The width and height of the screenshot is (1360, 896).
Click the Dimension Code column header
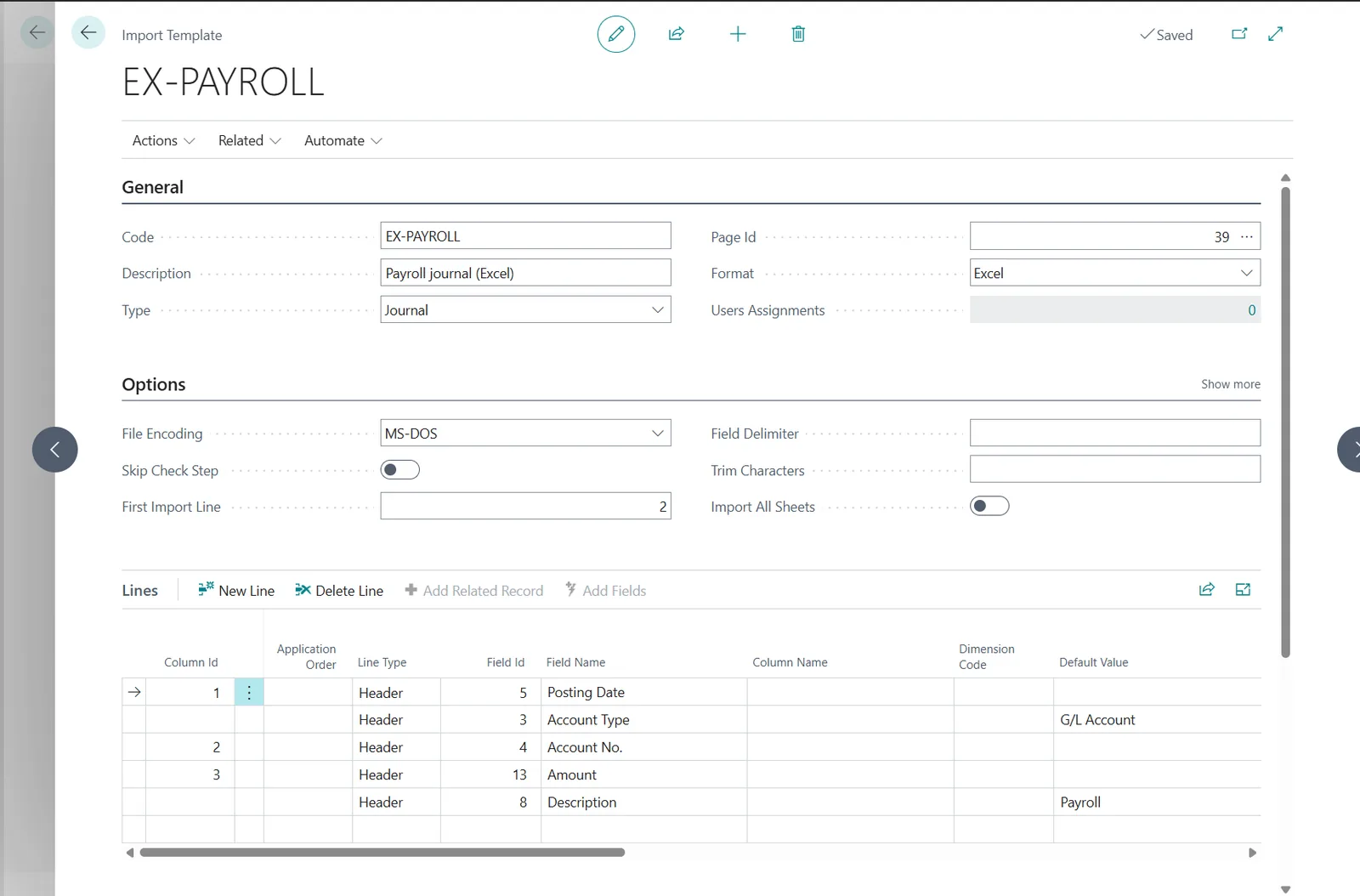click(986, 656)
